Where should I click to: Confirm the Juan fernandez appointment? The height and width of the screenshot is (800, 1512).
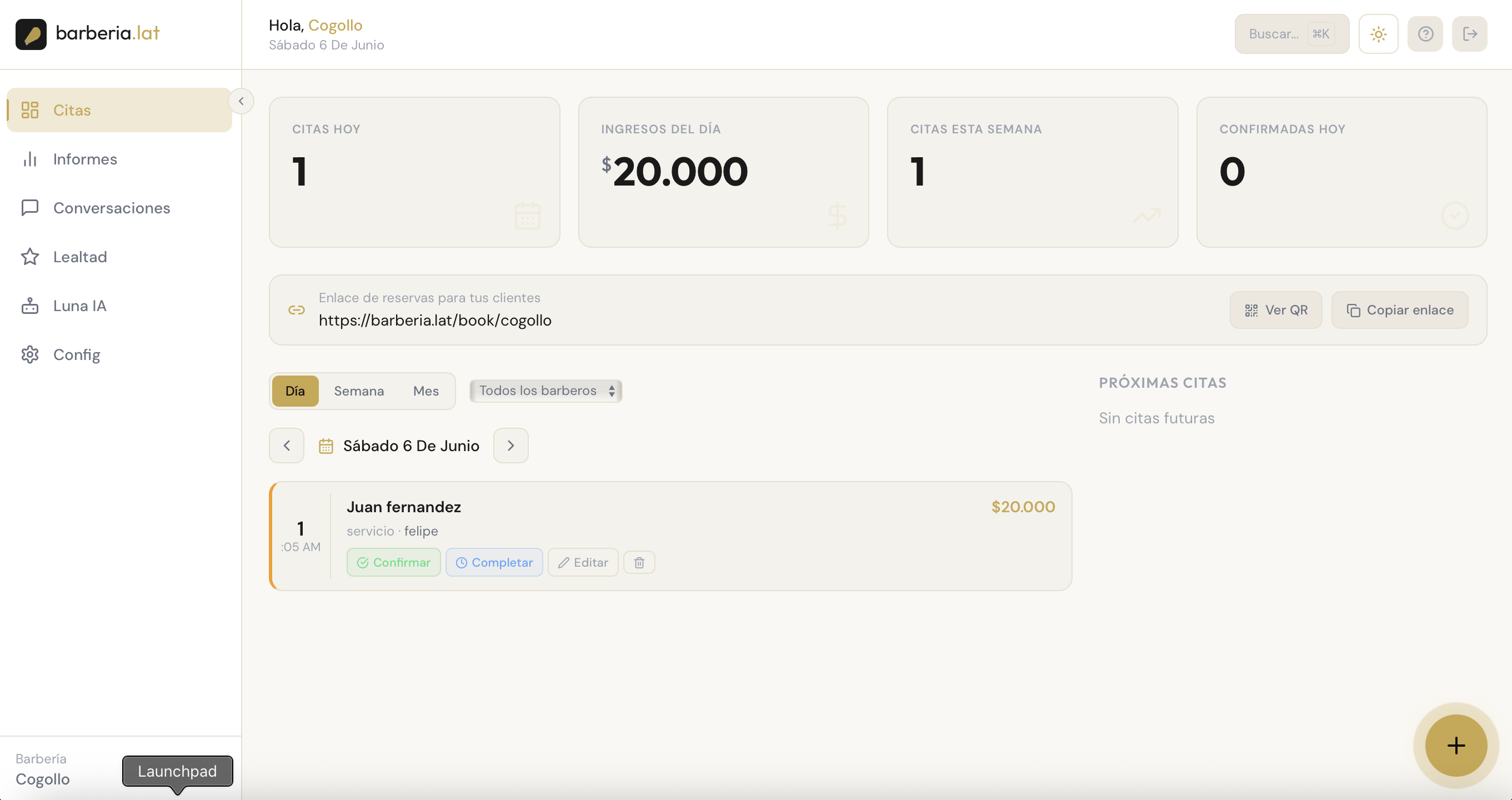(393, 562)
